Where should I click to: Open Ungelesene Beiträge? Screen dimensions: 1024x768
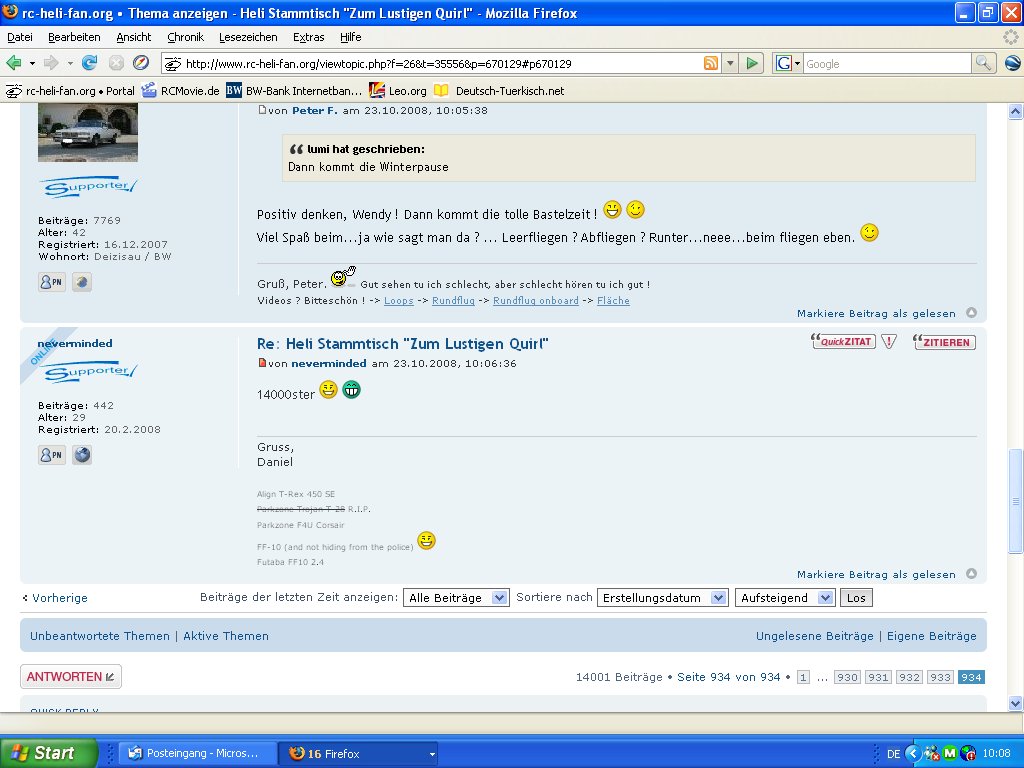click(x=814, y=636)
